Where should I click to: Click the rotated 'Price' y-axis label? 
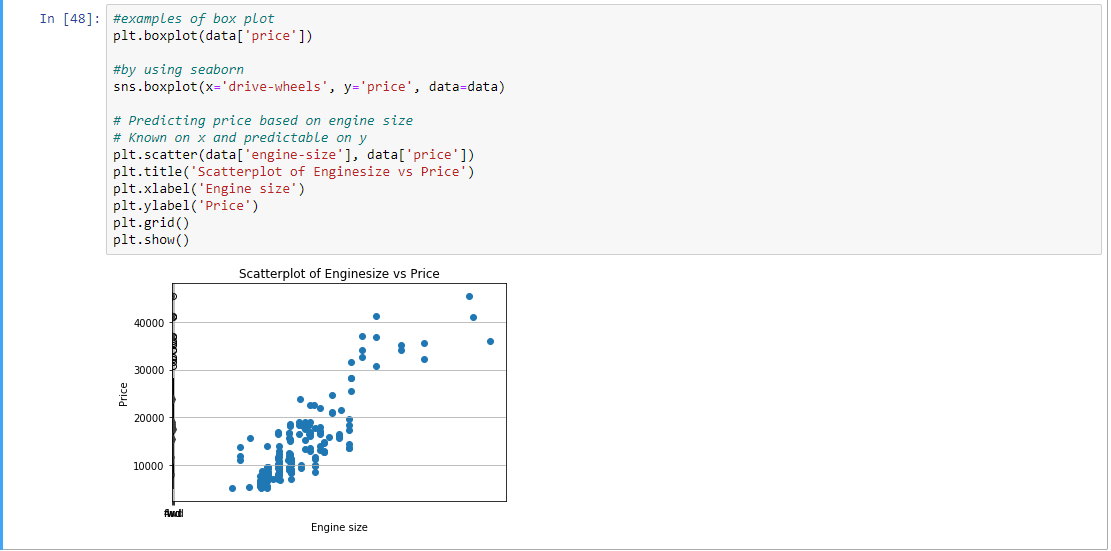124,394
